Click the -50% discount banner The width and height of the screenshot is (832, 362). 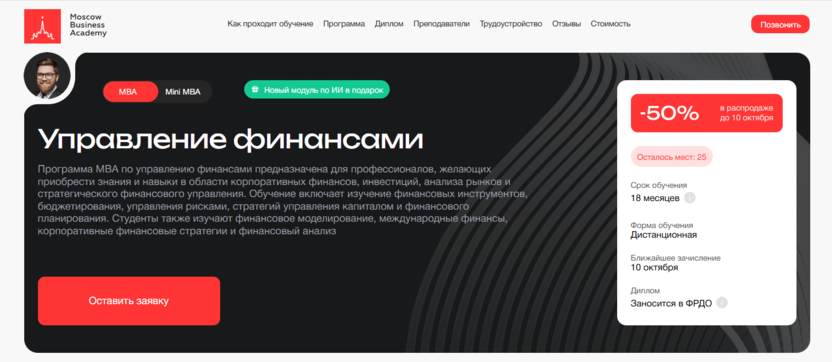pyautogui.click(x=706, y=113)
